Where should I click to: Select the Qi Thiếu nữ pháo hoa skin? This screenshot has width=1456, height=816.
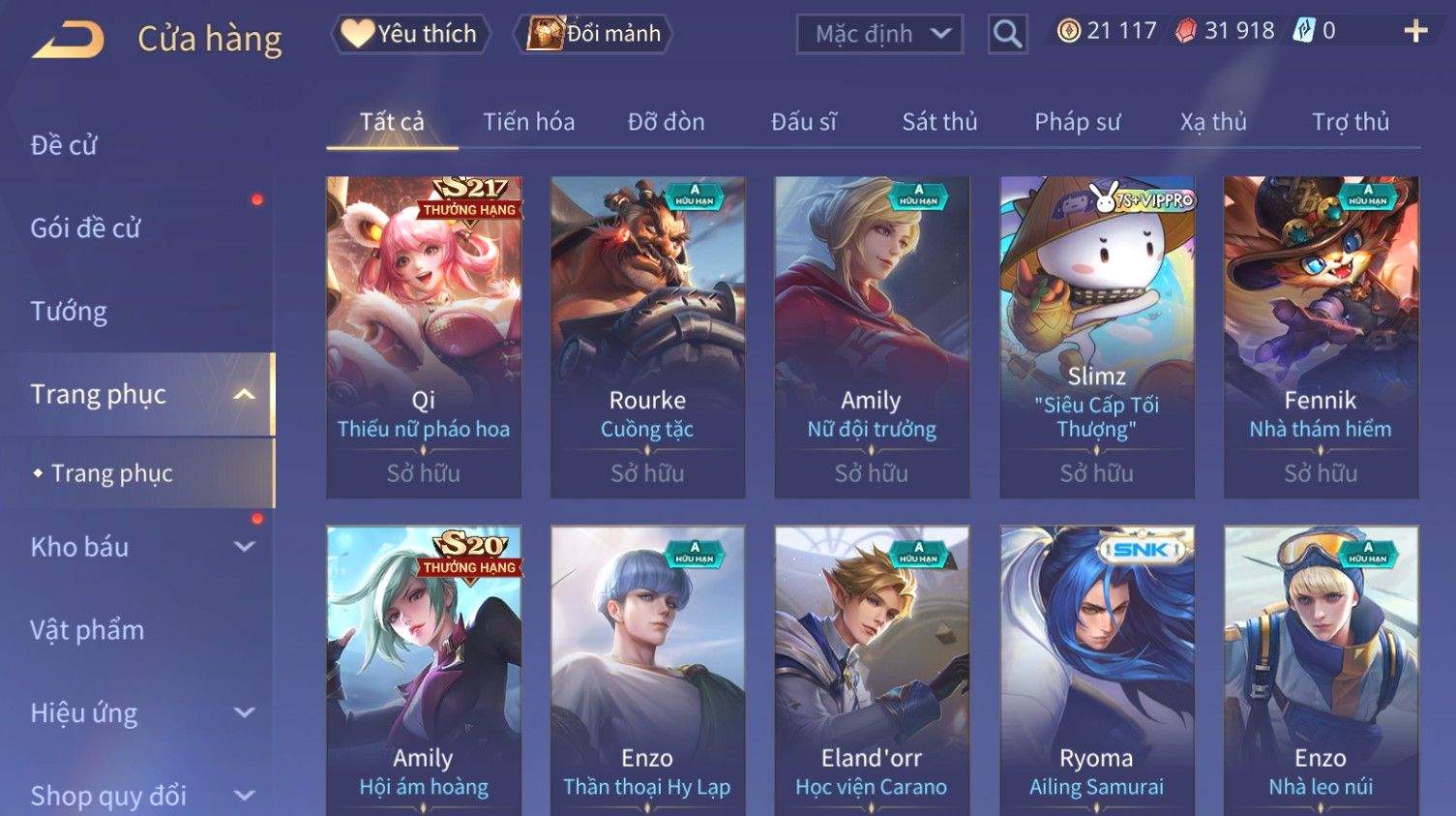(x=424, y=337)
